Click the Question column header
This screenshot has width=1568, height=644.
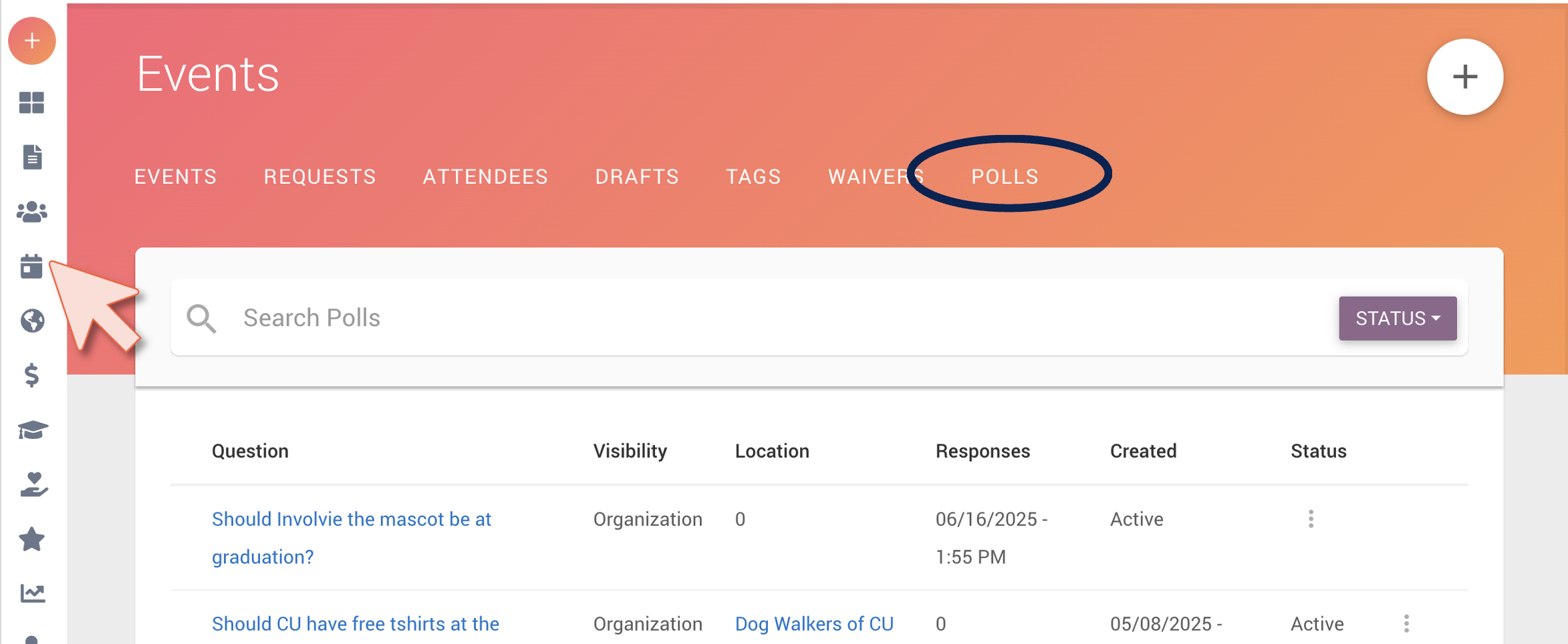(250, 451)
